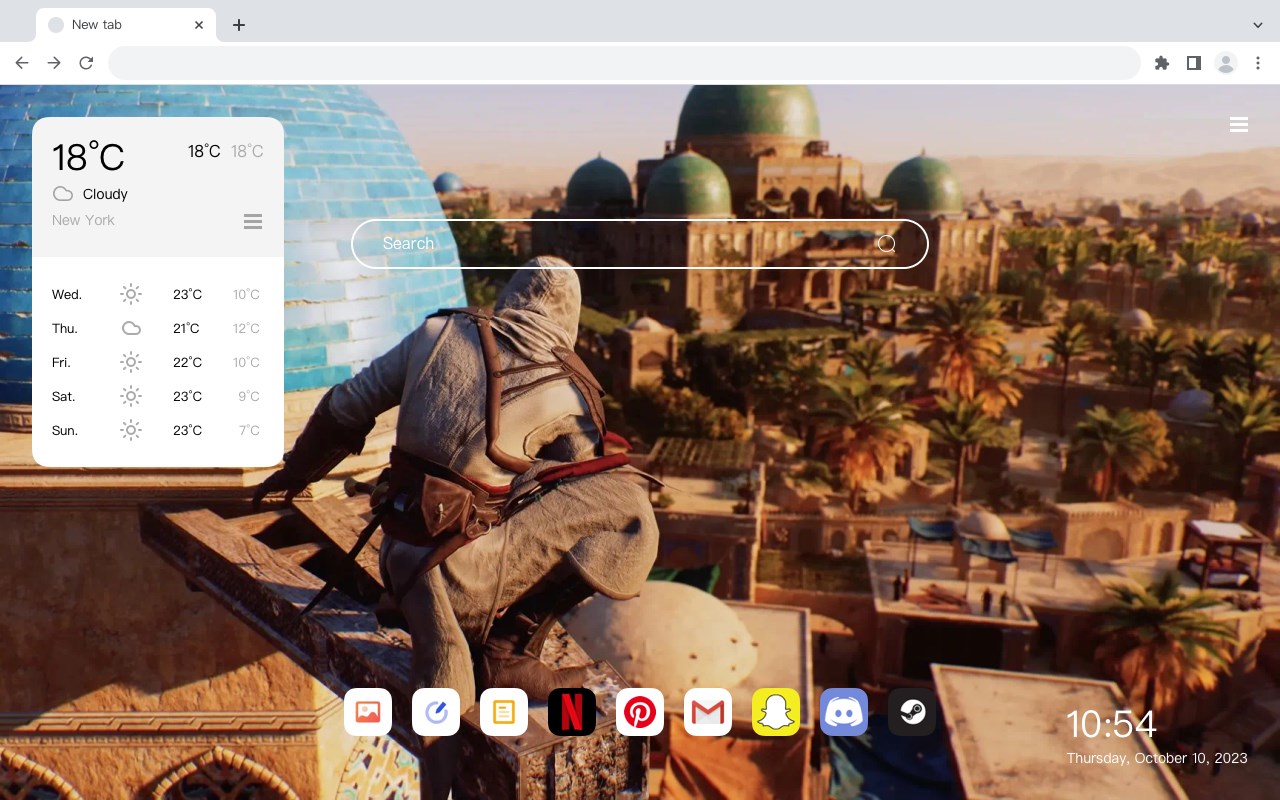Open the browser three-dot menu
This screenshot has width=1280, height=800.
1258,63
